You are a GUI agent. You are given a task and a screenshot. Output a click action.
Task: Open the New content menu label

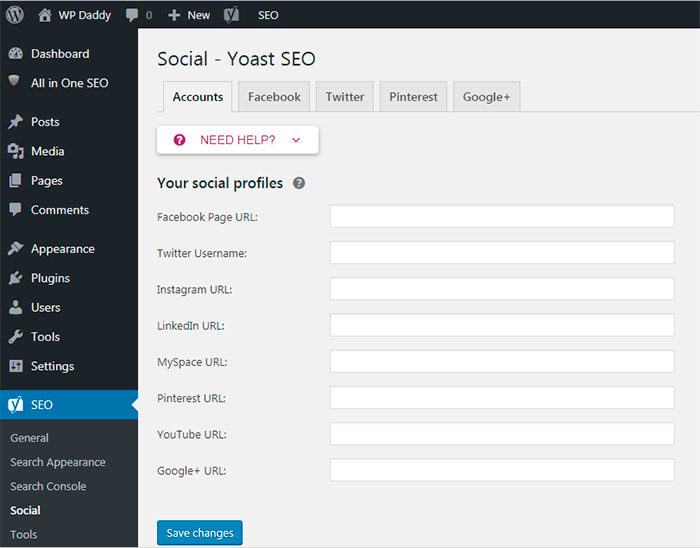[x=199, y=15]
